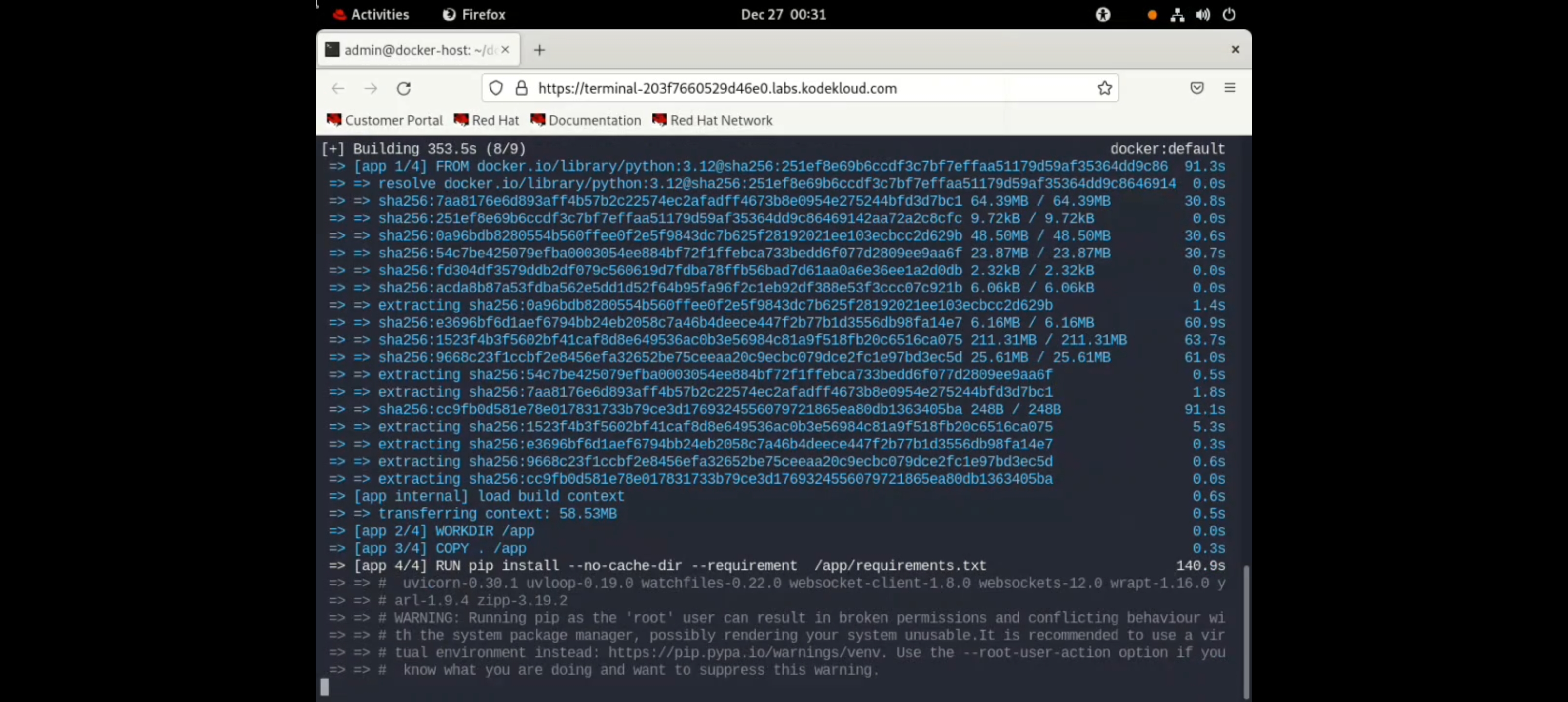
Task: Click the terminal cursor block
Action: (x=324, y=687)
